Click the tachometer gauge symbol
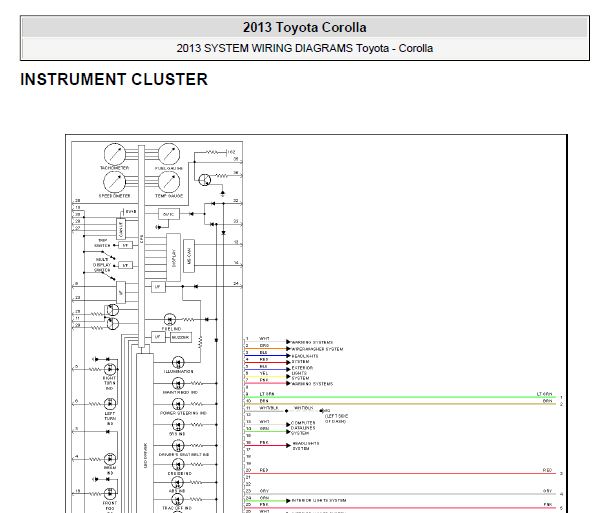The image size is (605, 513). [115, 154]
